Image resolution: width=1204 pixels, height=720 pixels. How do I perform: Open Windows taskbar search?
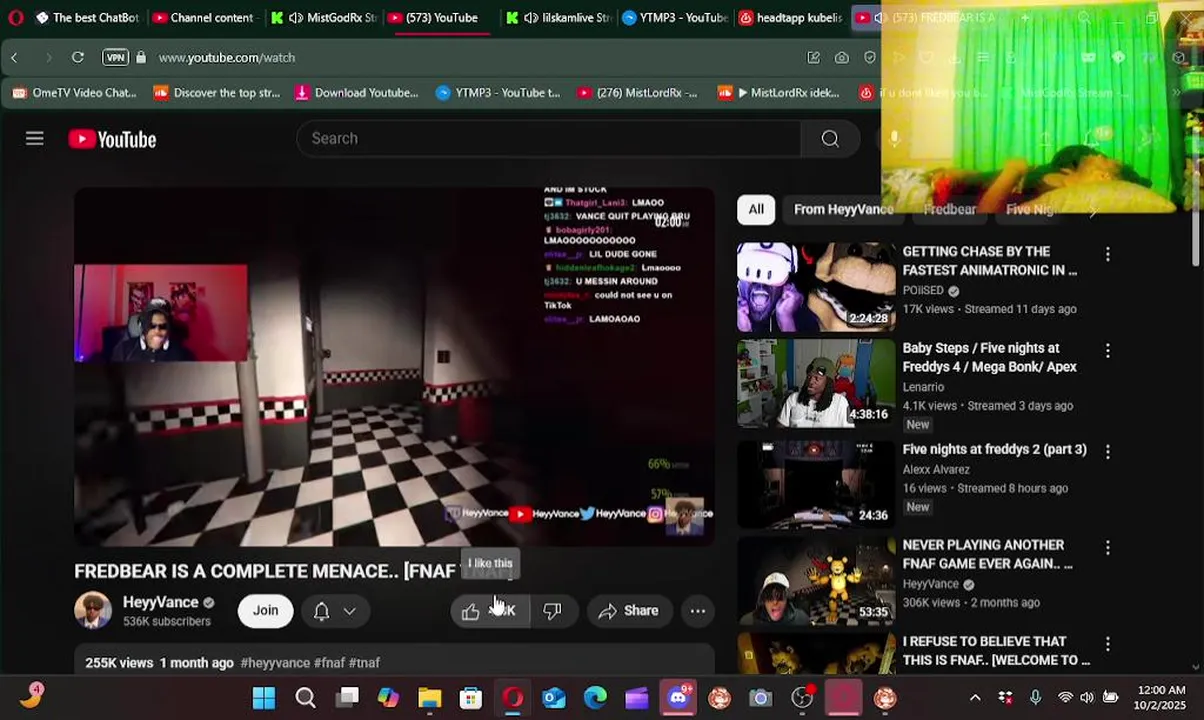click(305, 698)
